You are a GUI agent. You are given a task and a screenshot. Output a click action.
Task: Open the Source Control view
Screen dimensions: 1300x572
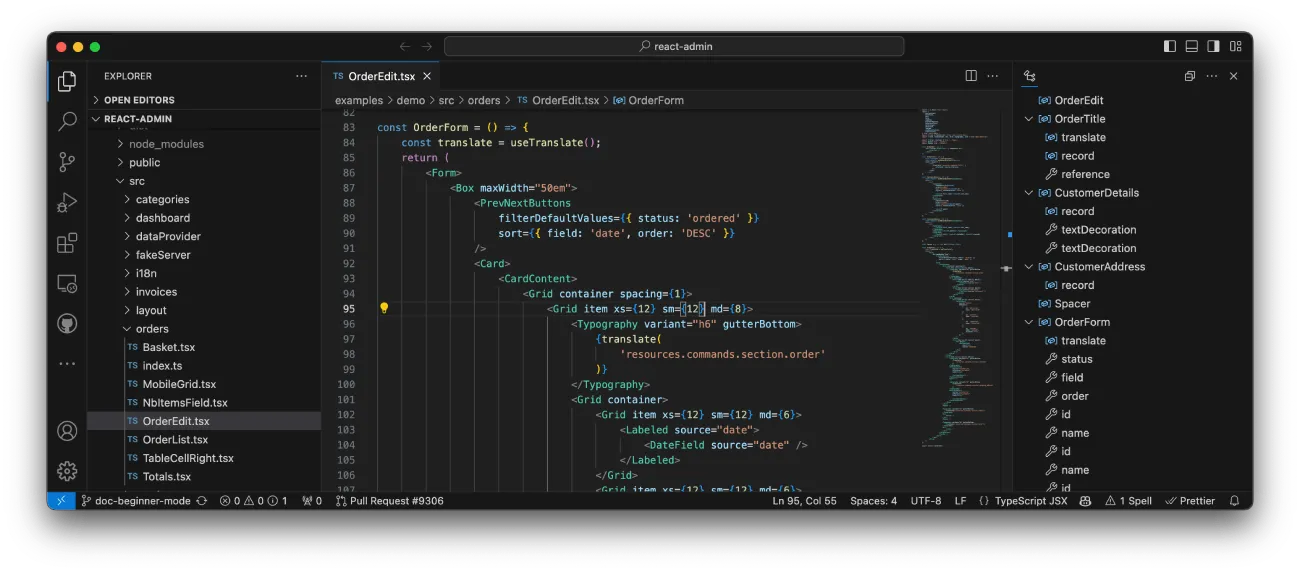67,162
